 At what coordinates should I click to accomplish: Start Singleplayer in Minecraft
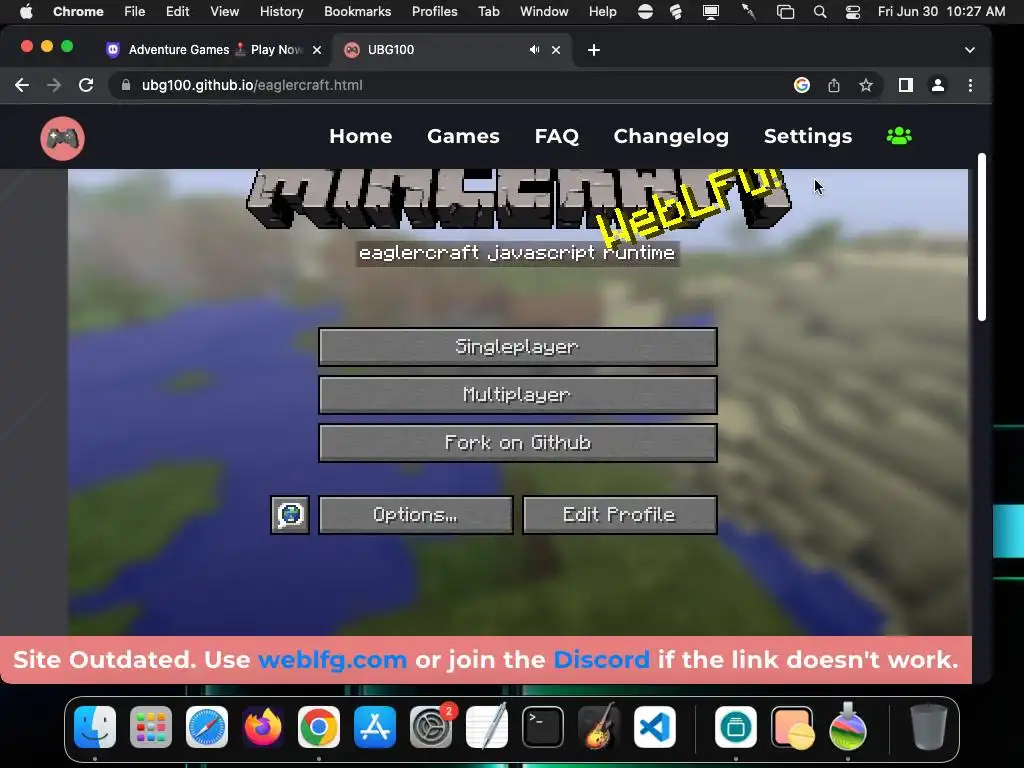coord(518,347)
